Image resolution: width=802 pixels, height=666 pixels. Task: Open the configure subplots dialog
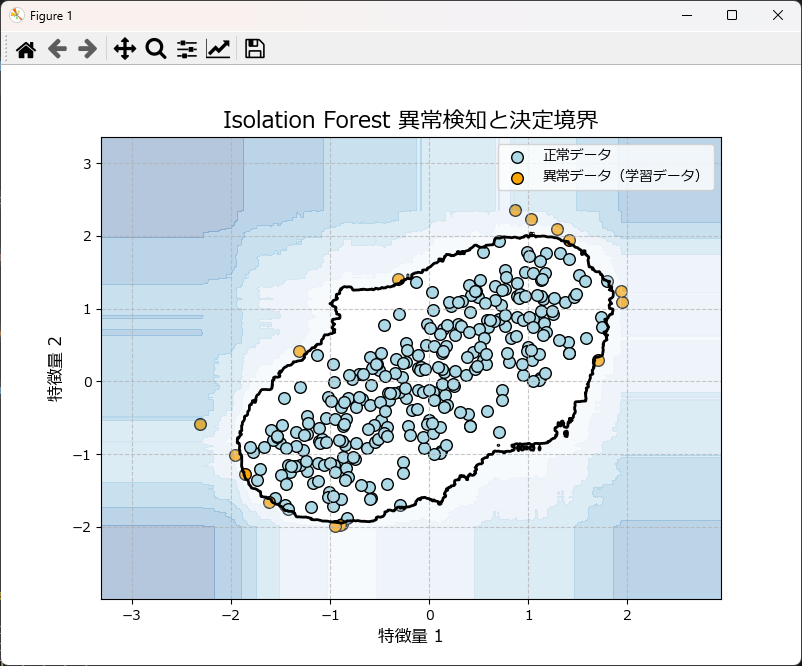click(186, 48)
